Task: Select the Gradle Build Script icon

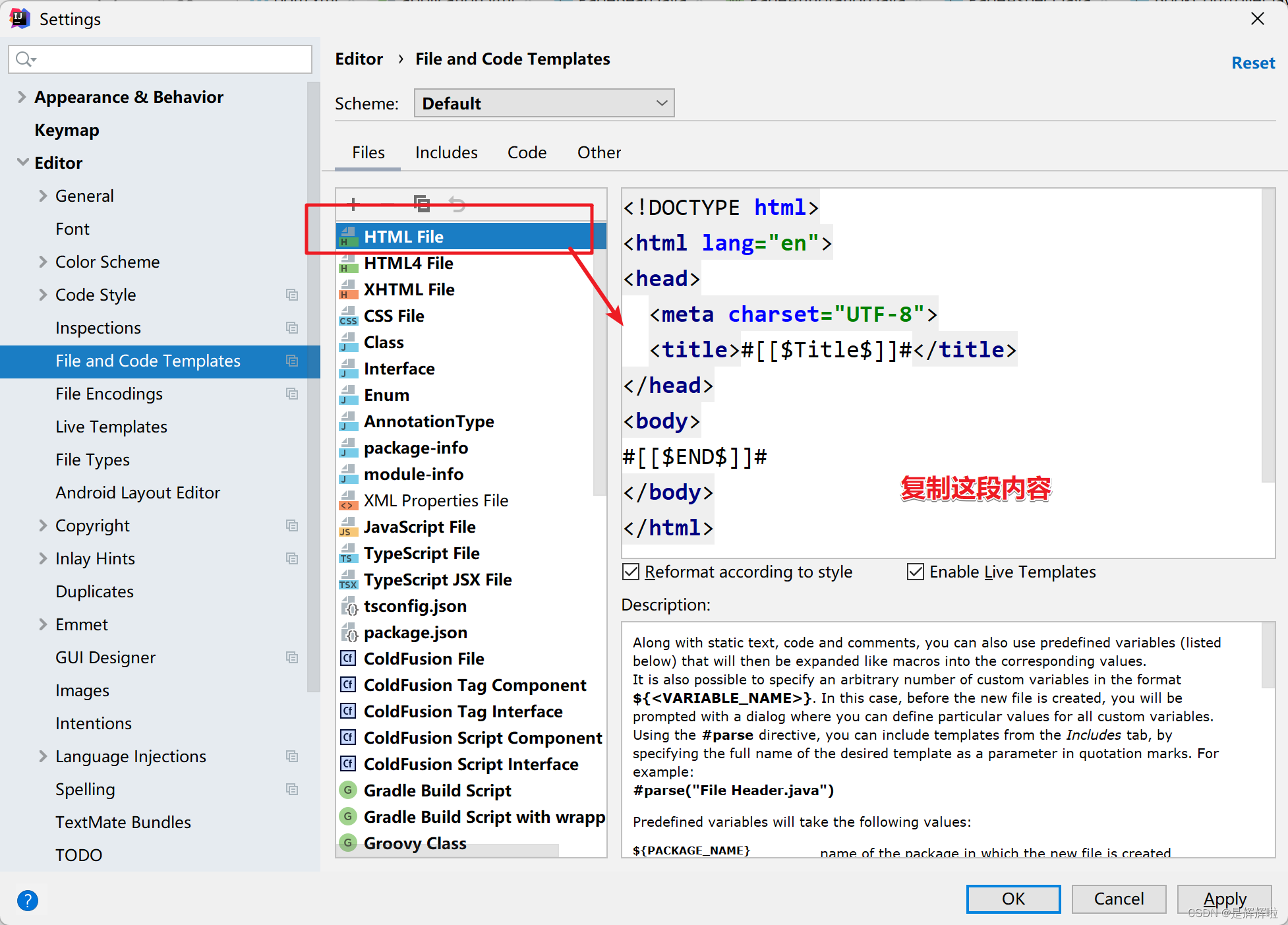Action: [x=348, y=790]
